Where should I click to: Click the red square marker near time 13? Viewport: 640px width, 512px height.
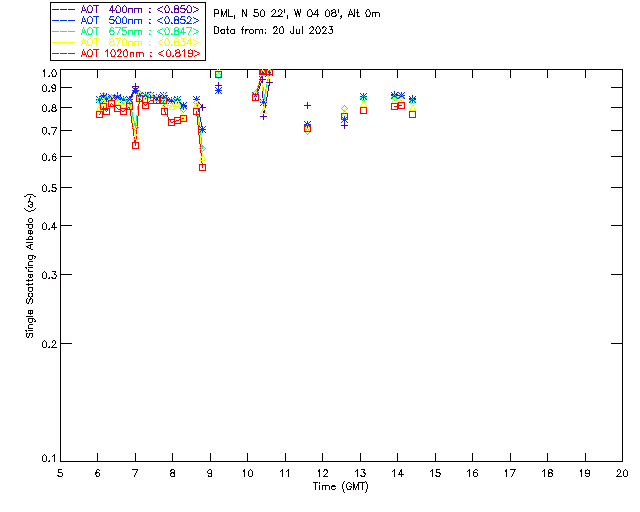pos(363,110)
